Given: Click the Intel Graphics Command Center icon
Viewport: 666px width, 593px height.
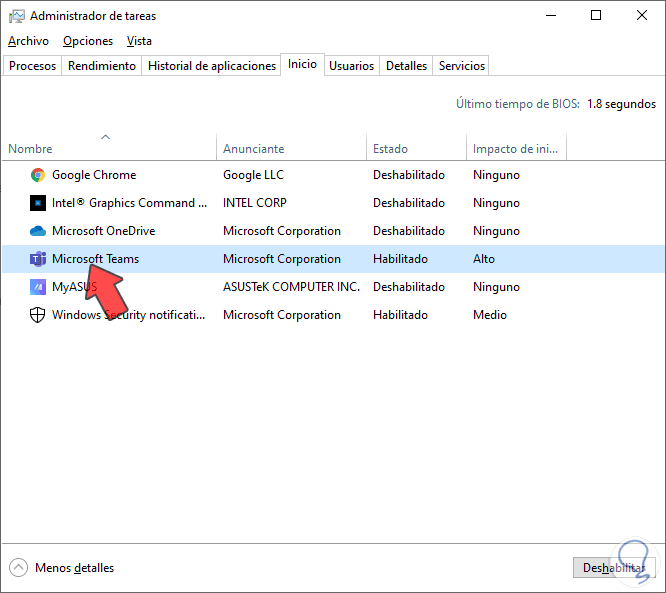Looking at the screenshot, I should coord(38,203).
